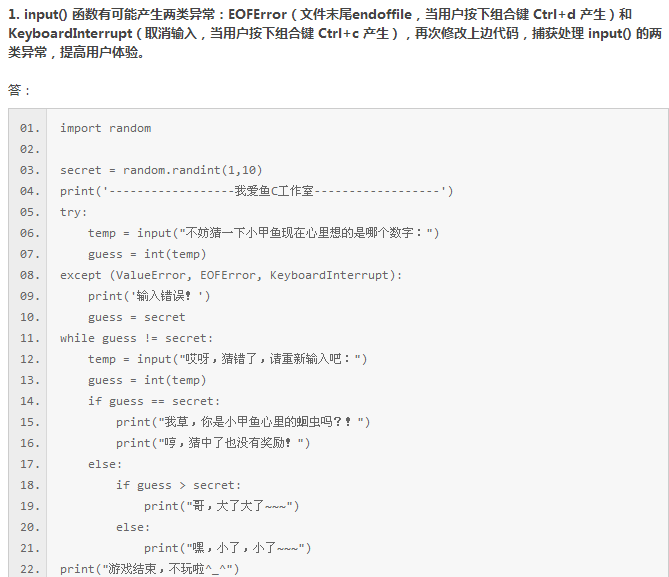Click line number 01.

[30, 128]
